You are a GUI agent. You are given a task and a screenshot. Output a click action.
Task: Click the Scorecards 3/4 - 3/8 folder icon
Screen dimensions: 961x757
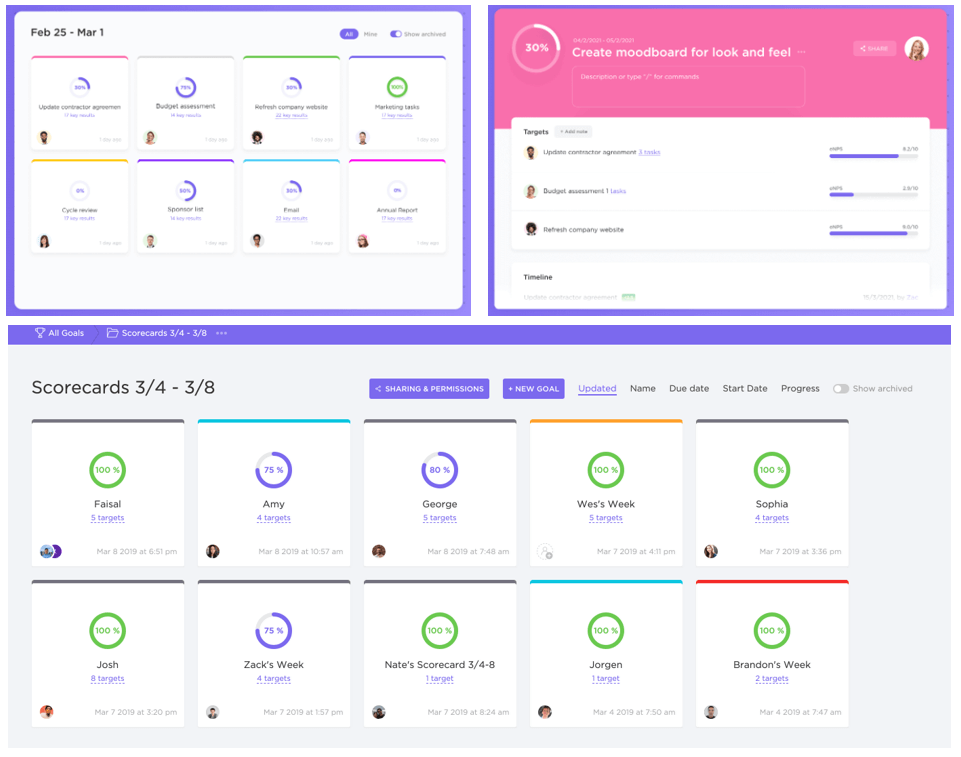112,333
